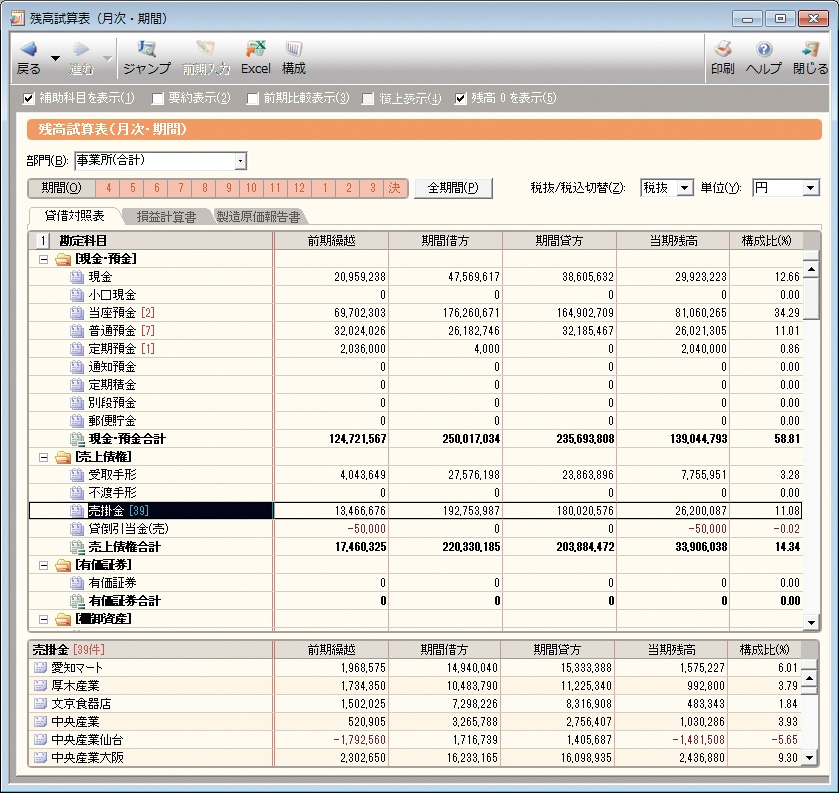The image size is (839, 793).
Task: Click the 文京食器店 sub-account icon
Action: coord(40,704)
